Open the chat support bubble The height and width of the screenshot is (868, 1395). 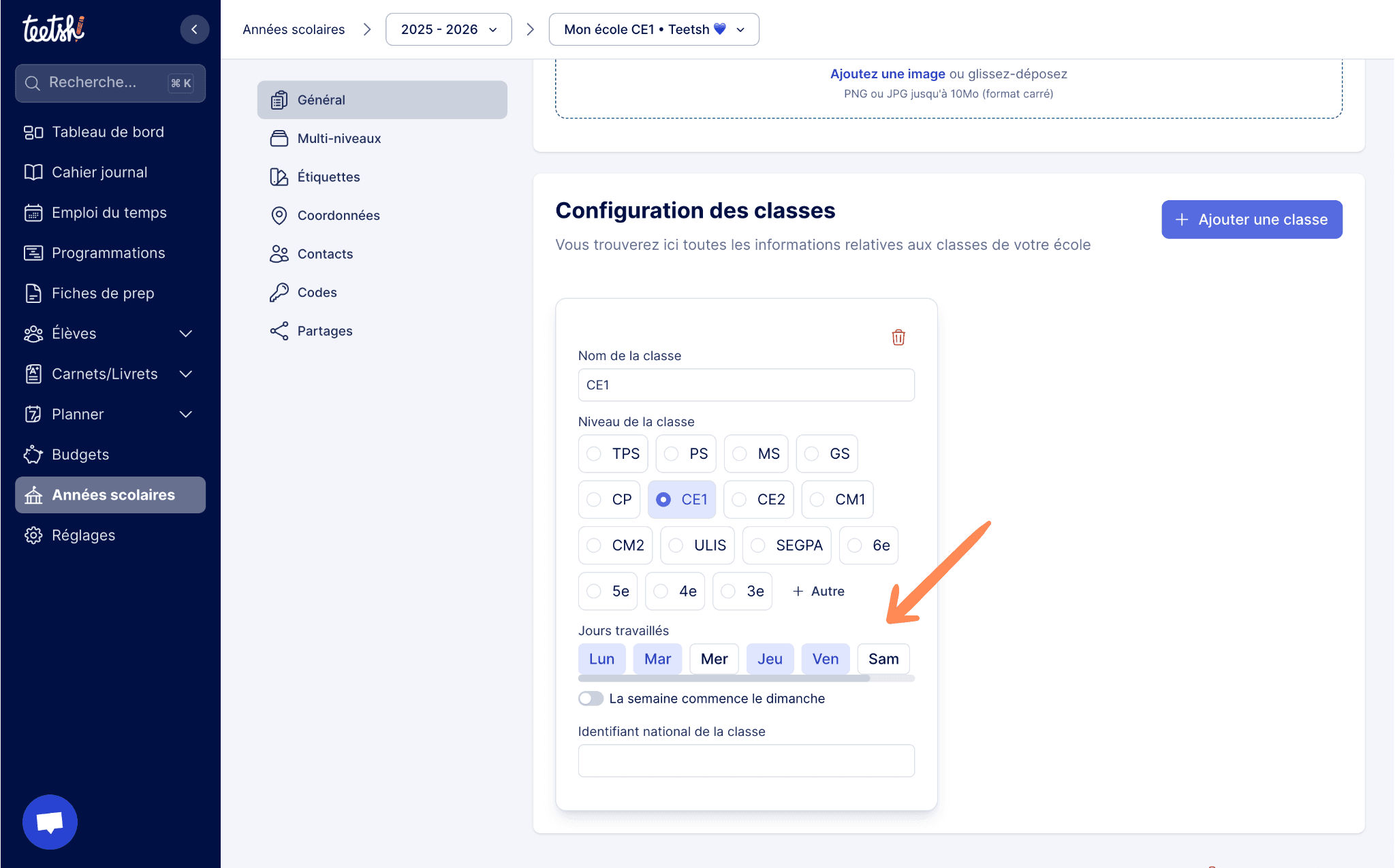tap(50, 822)
